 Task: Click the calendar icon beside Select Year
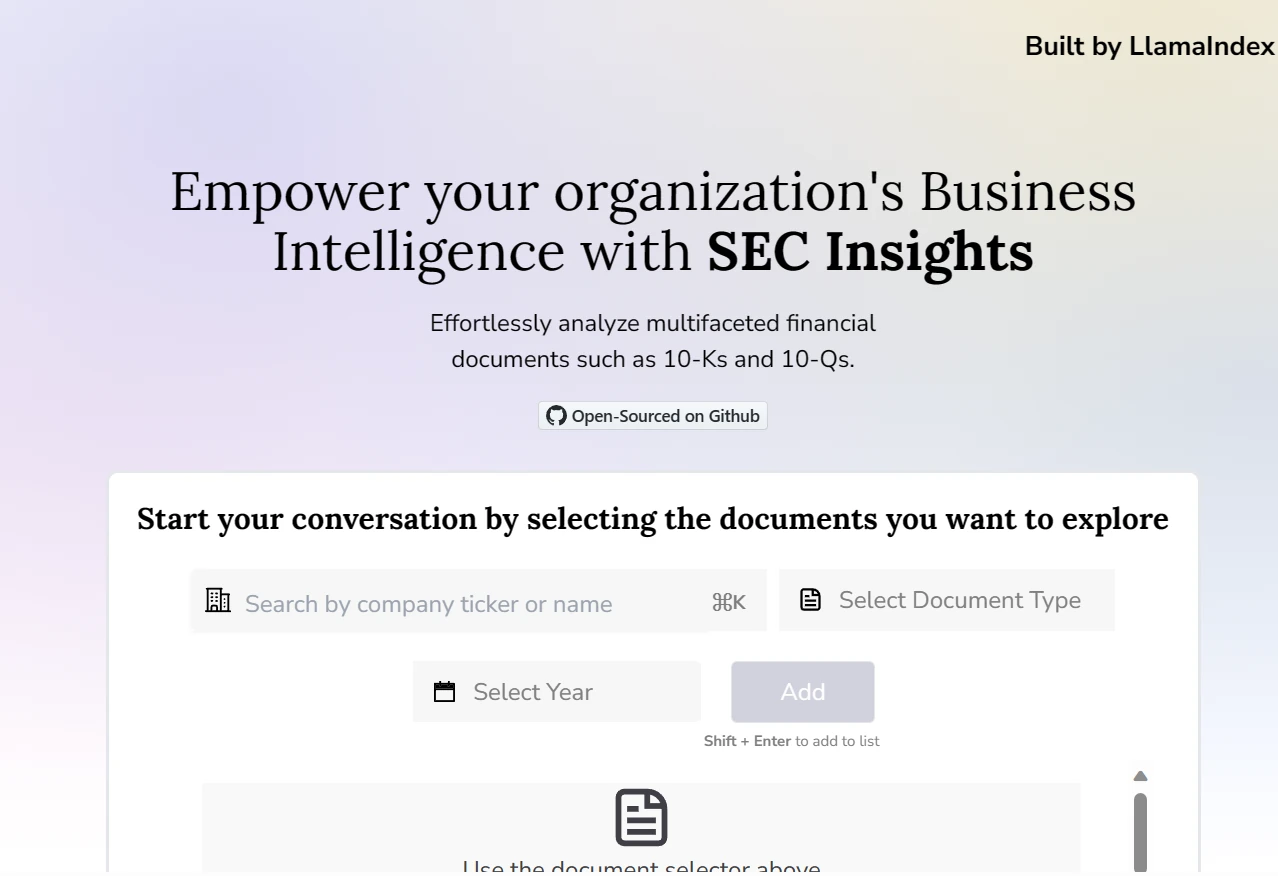(444, 692)
